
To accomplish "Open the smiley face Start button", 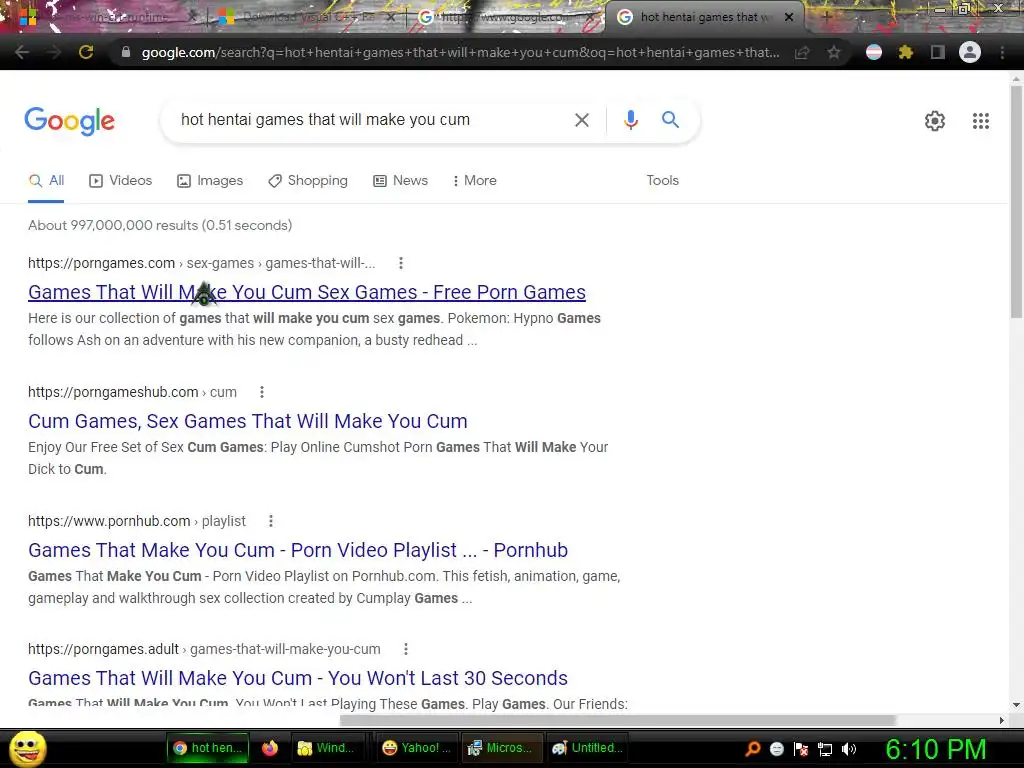I will [x=27, y=748].
